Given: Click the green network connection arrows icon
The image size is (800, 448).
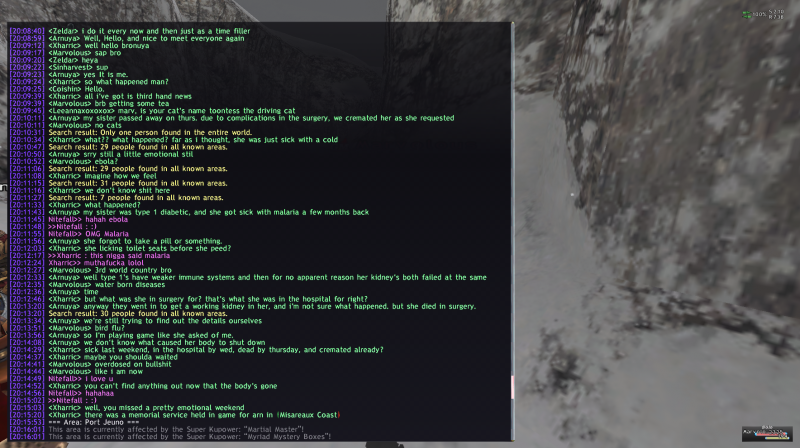Looking at the screenshot, I should [x=746, y=14].
